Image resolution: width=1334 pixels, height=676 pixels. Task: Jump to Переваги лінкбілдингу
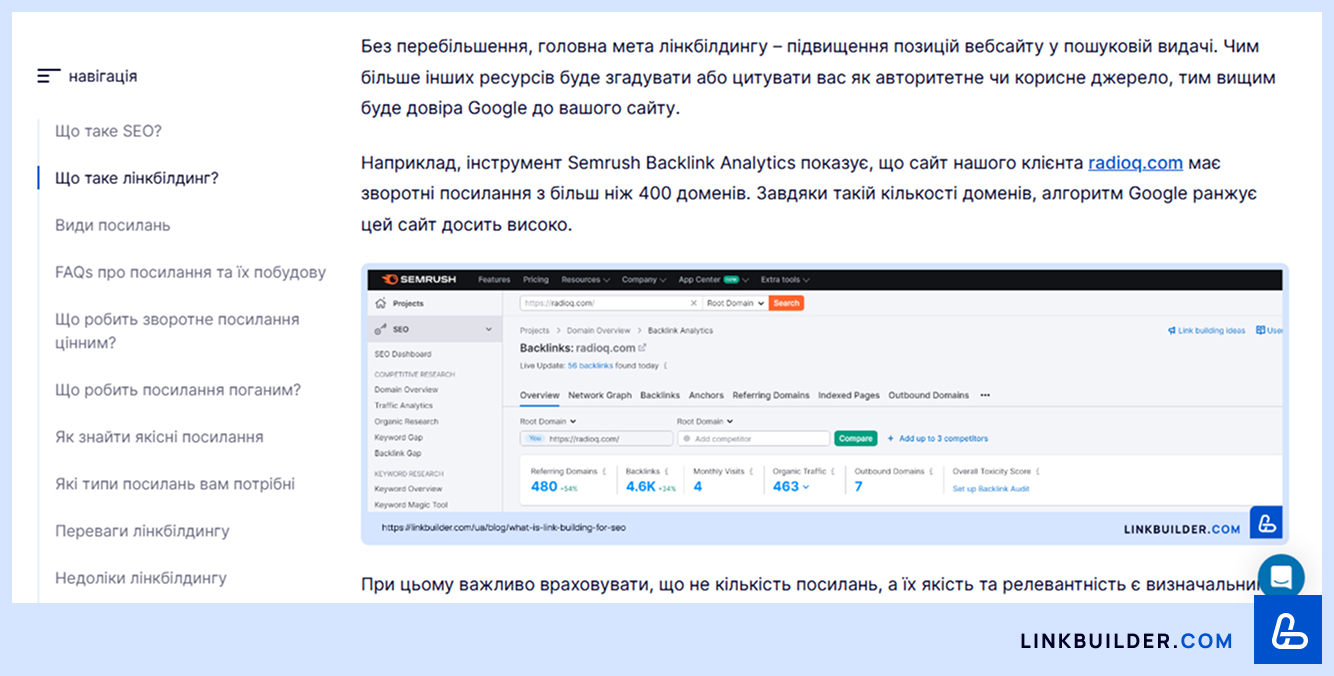142,531
